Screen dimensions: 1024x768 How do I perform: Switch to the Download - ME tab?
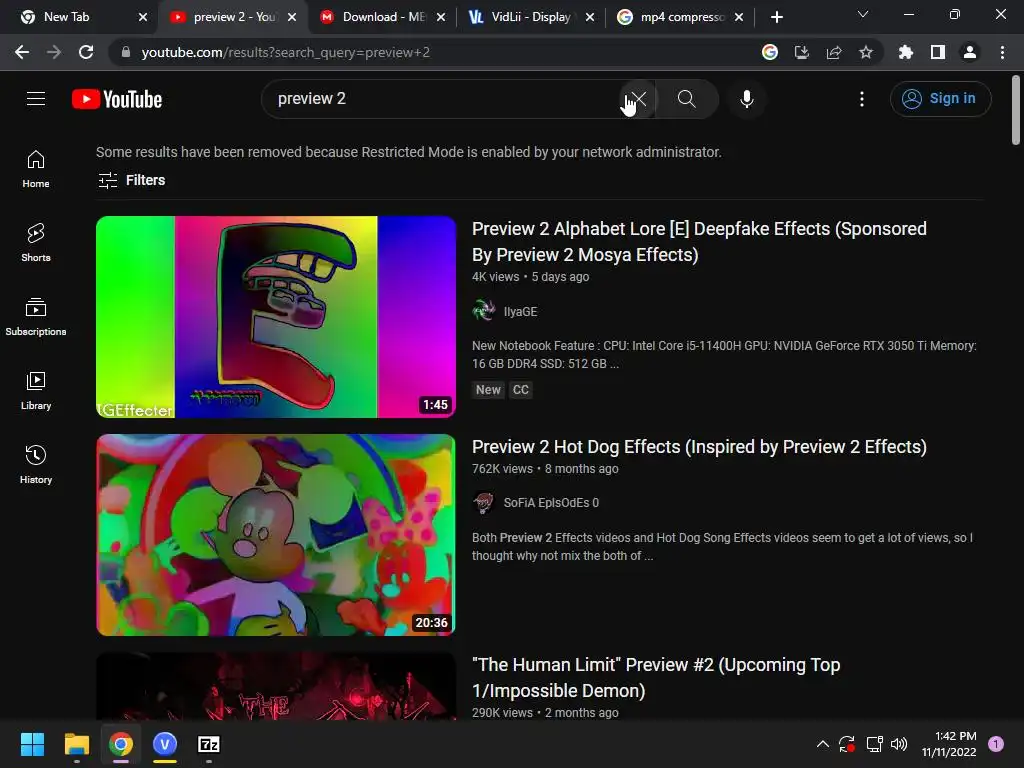point(383,17)
